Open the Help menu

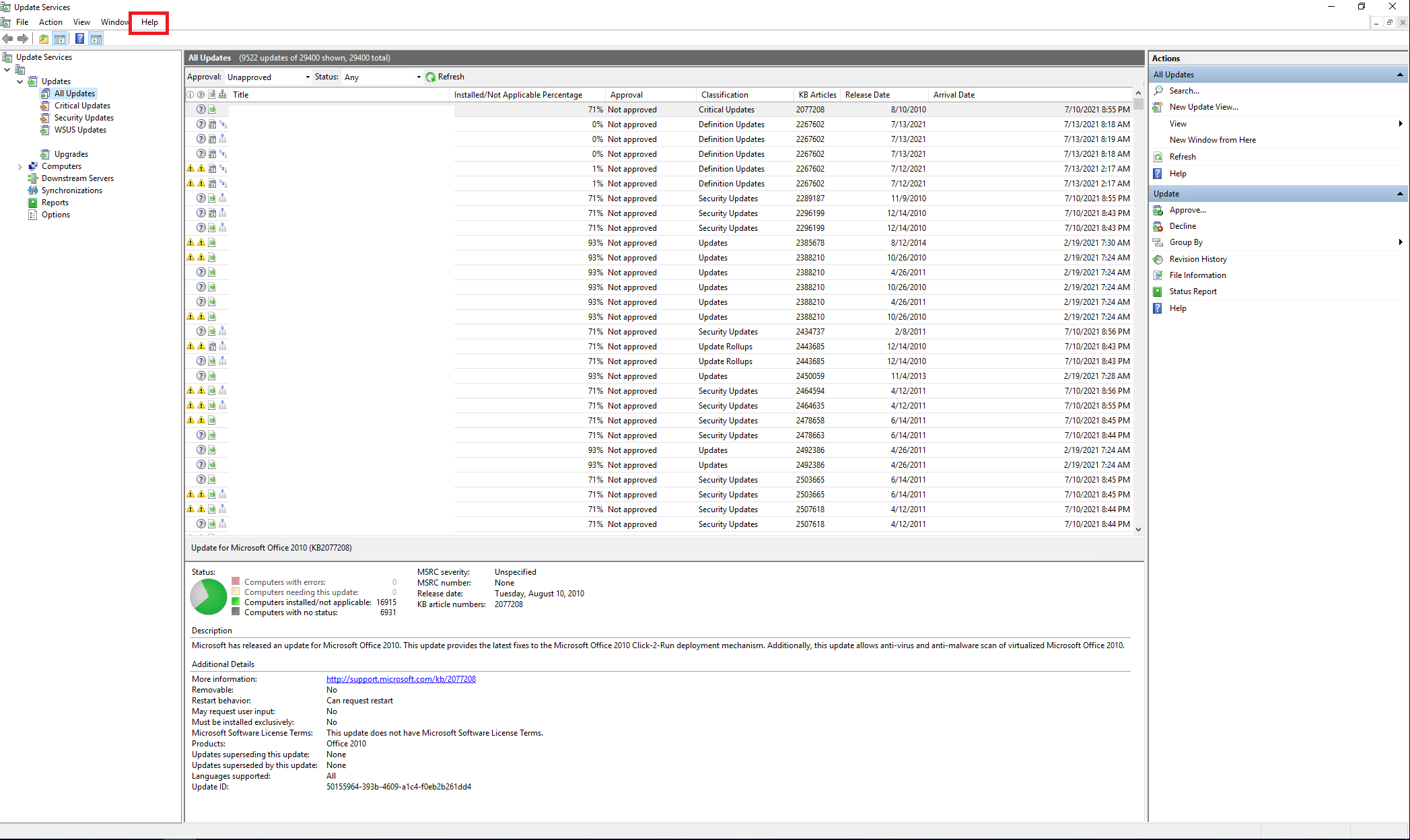tap(149, 22)
